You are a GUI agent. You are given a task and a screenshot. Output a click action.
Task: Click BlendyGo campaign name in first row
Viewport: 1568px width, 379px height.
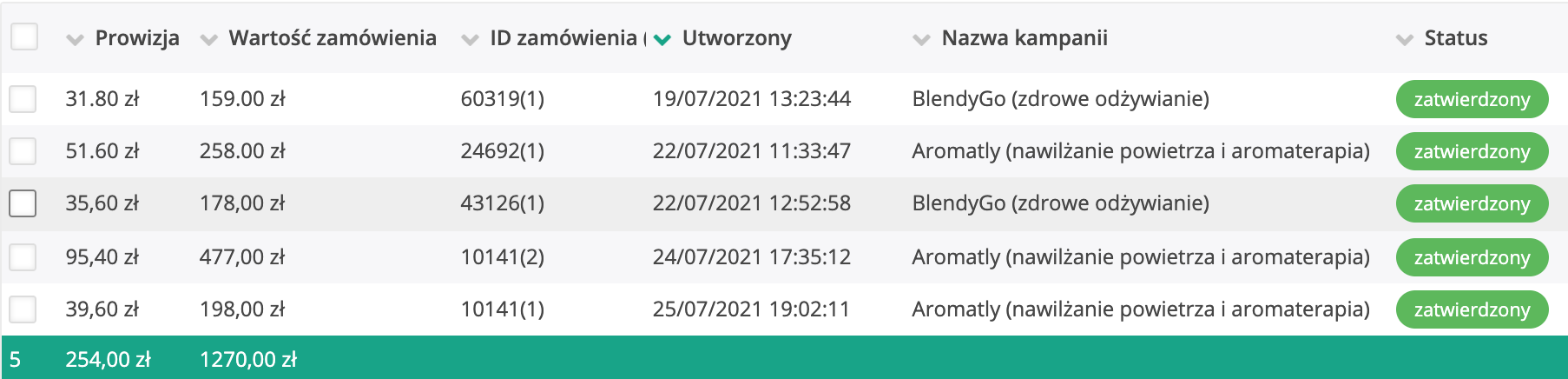pyautogui.click(x=1060, y=99)
